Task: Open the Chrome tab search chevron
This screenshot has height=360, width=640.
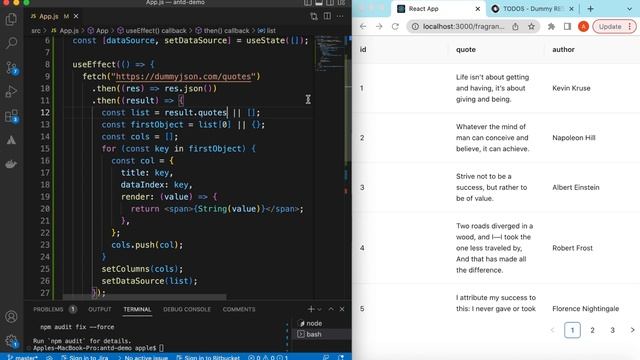Action: [x=629, y=9]
